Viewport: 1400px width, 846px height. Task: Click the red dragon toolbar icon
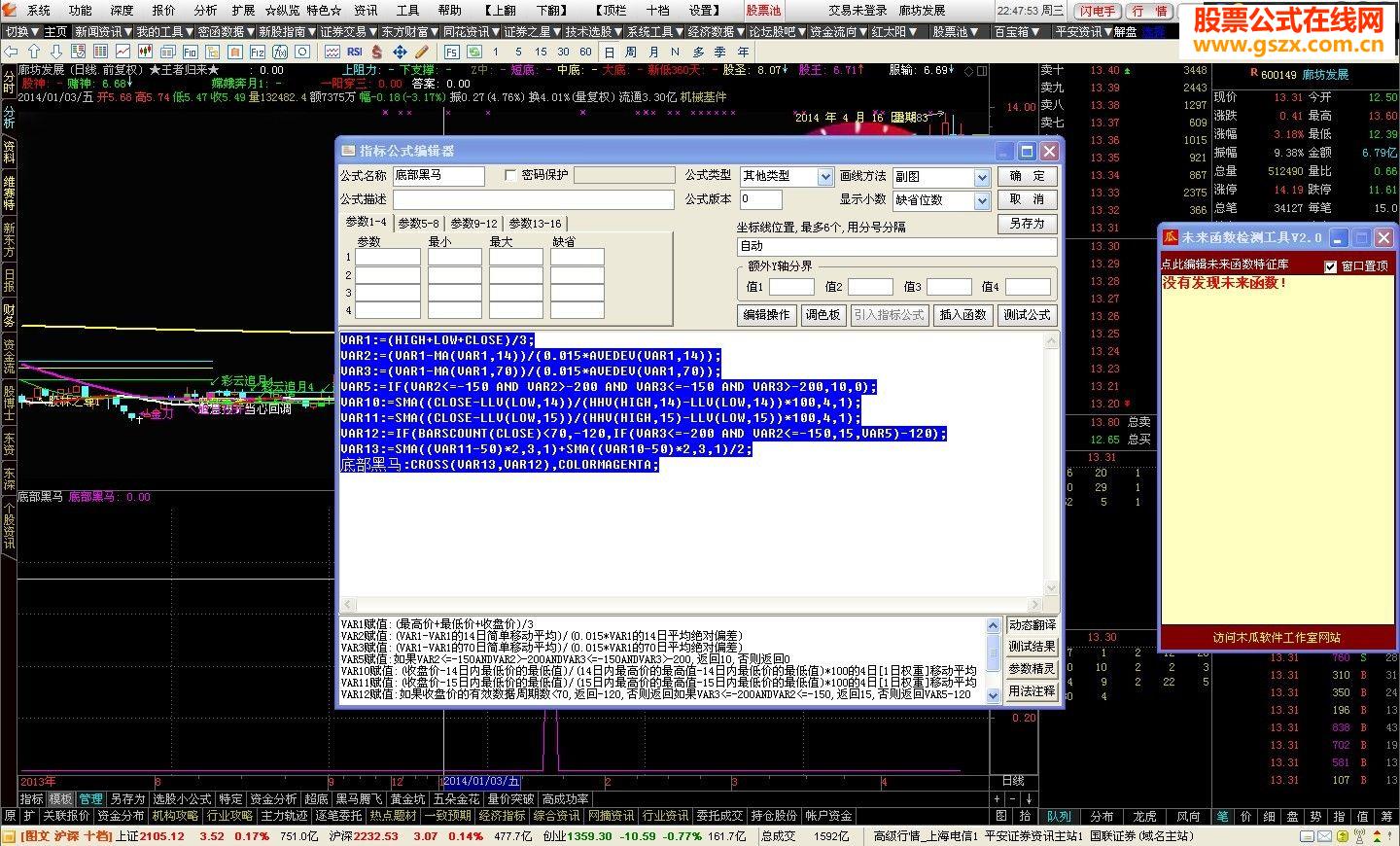[376, 52]
